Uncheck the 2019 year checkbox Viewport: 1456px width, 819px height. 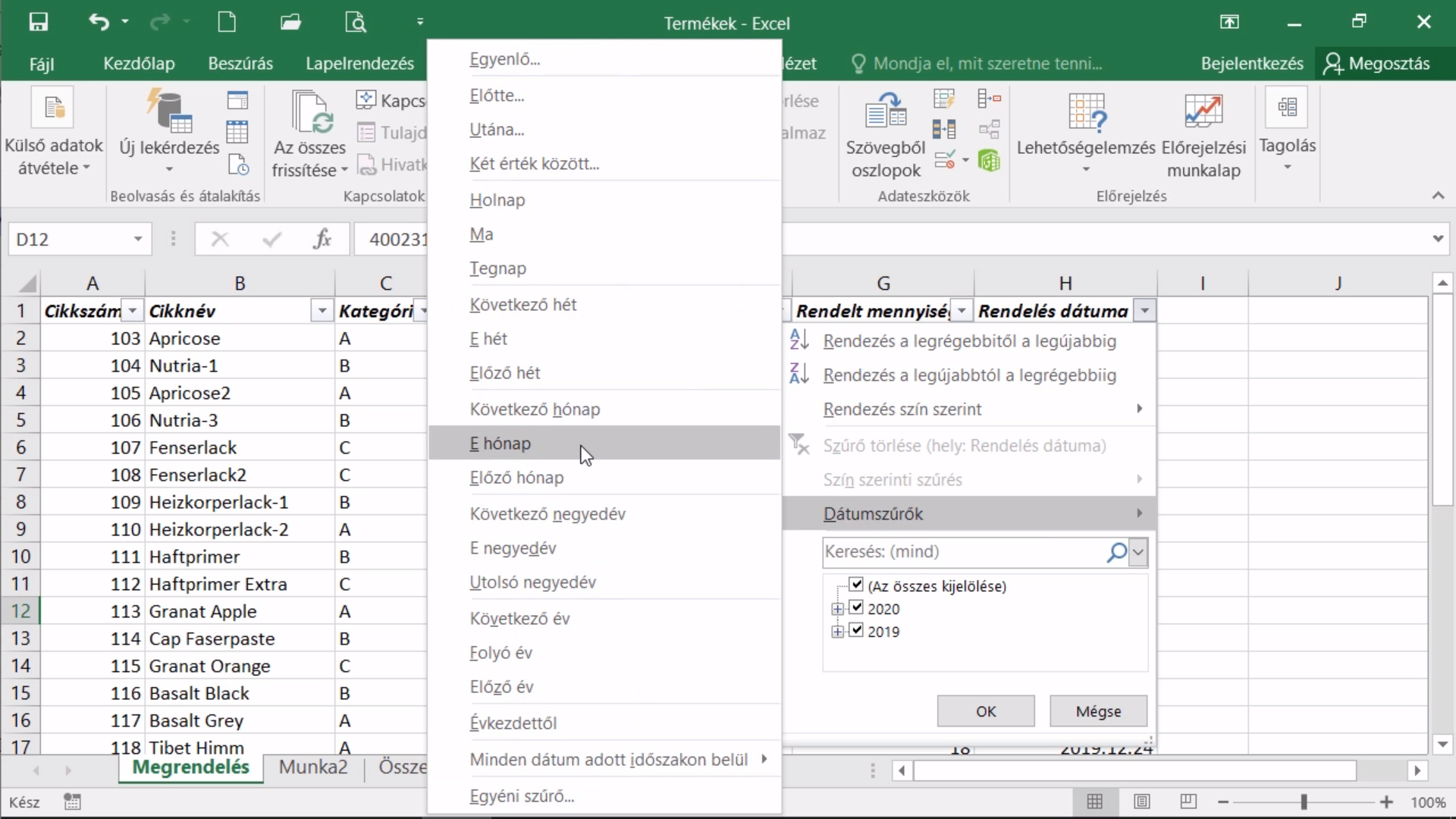coord(857,630)
